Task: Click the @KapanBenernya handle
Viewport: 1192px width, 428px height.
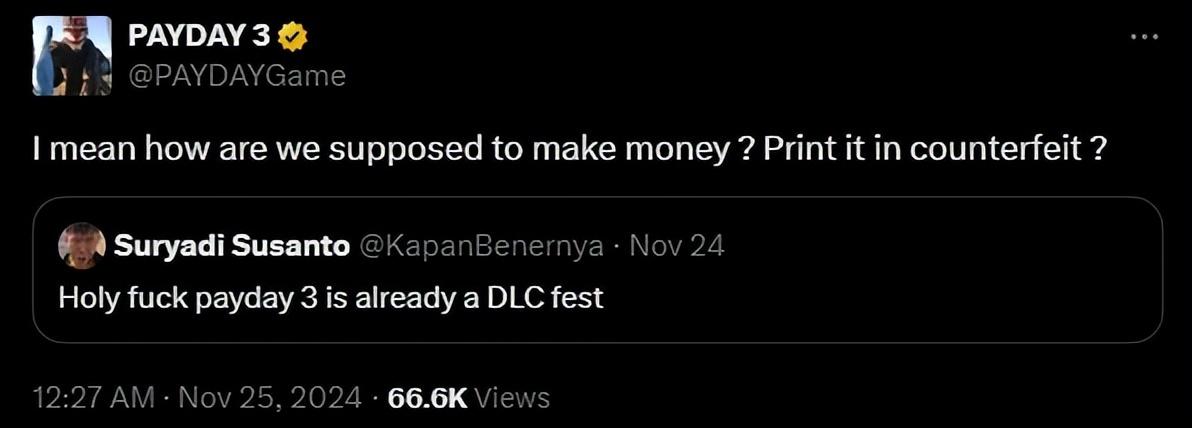Action: point(479,246)
